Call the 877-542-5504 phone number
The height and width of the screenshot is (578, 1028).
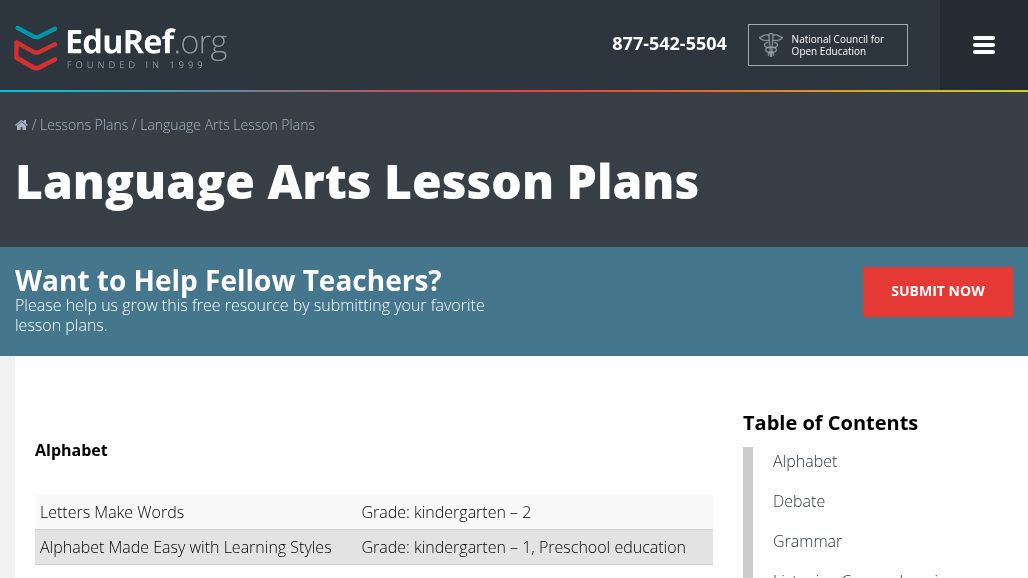(x=669, y=44)
